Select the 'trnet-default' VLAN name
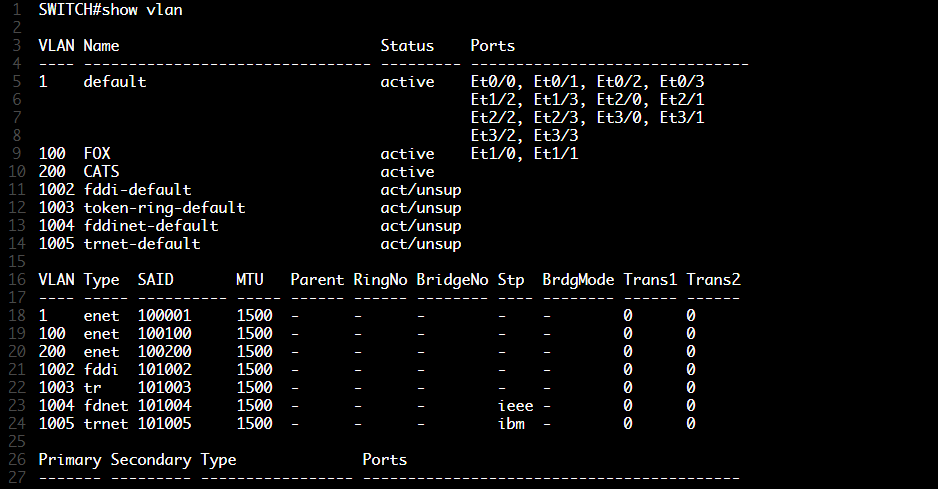 coord(142,244)
